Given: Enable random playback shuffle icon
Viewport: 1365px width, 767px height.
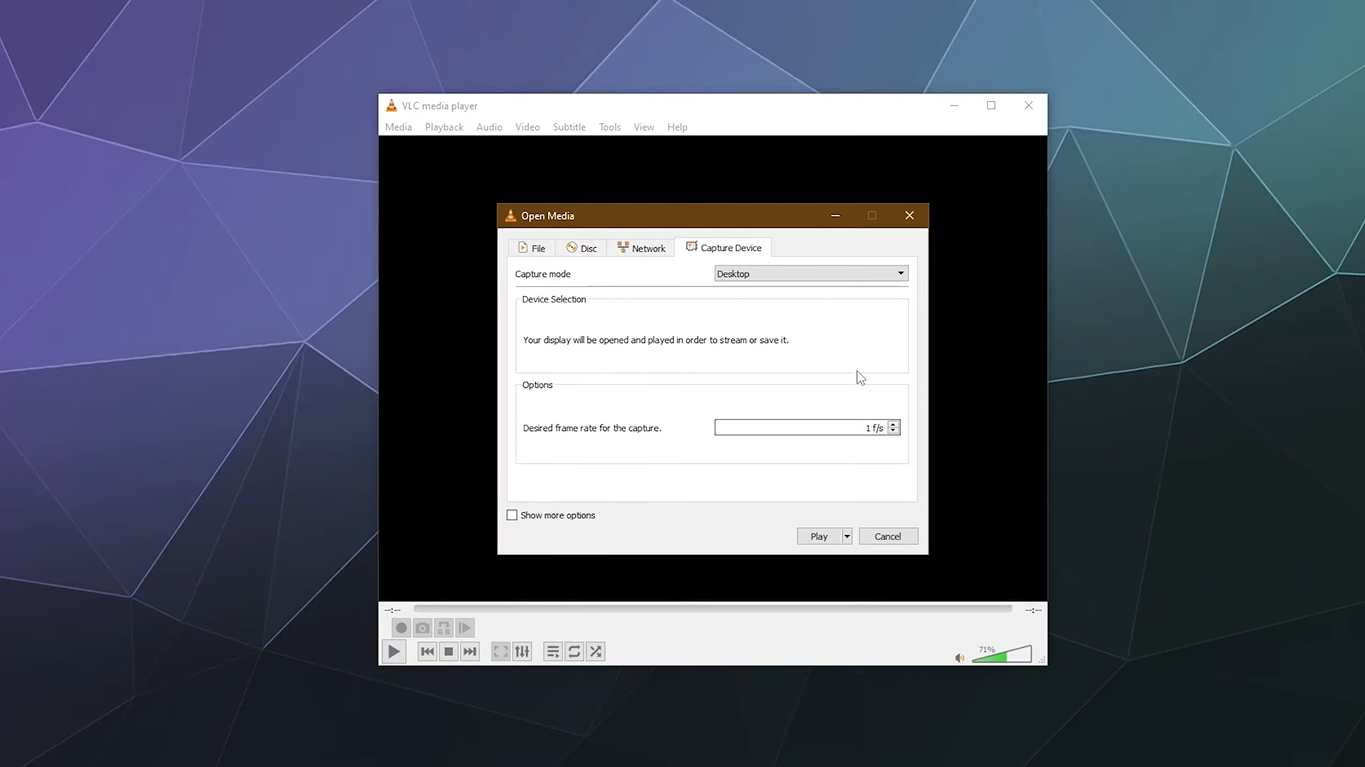Looking at the screenshot, I should (x=595, y=651).
